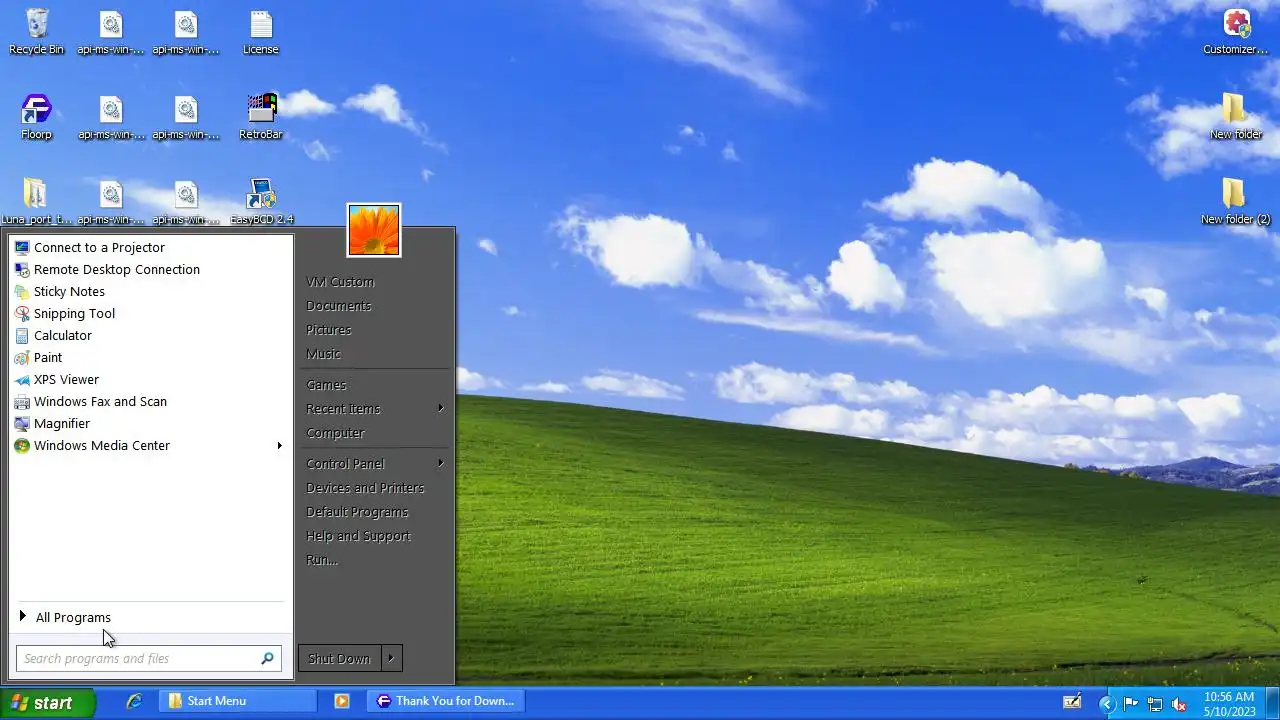Launch Windows Fax and Scan
Screen dimensions: 1280x720
(x=151, y=401)
